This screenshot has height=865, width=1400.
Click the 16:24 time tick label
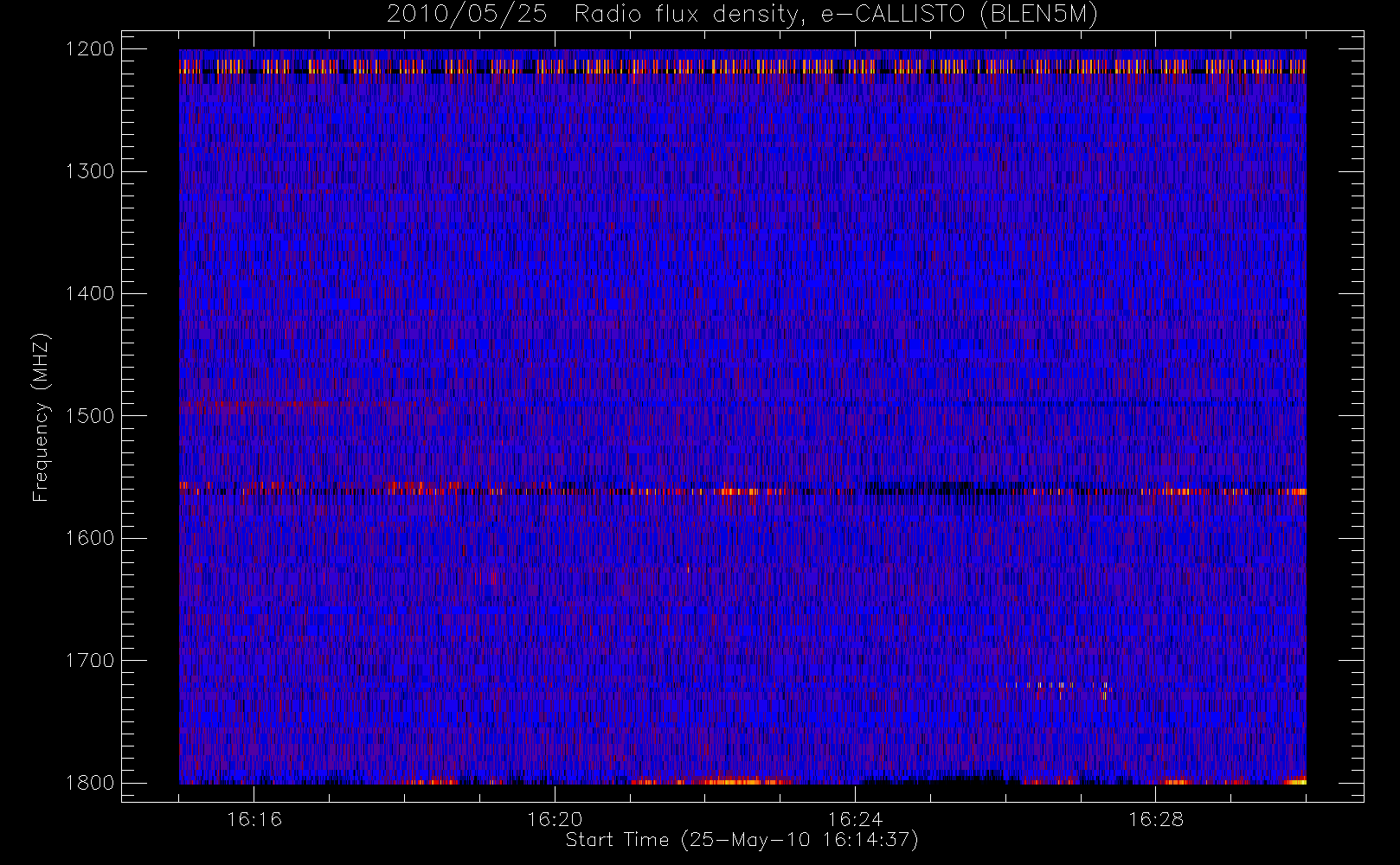(855, 819)
